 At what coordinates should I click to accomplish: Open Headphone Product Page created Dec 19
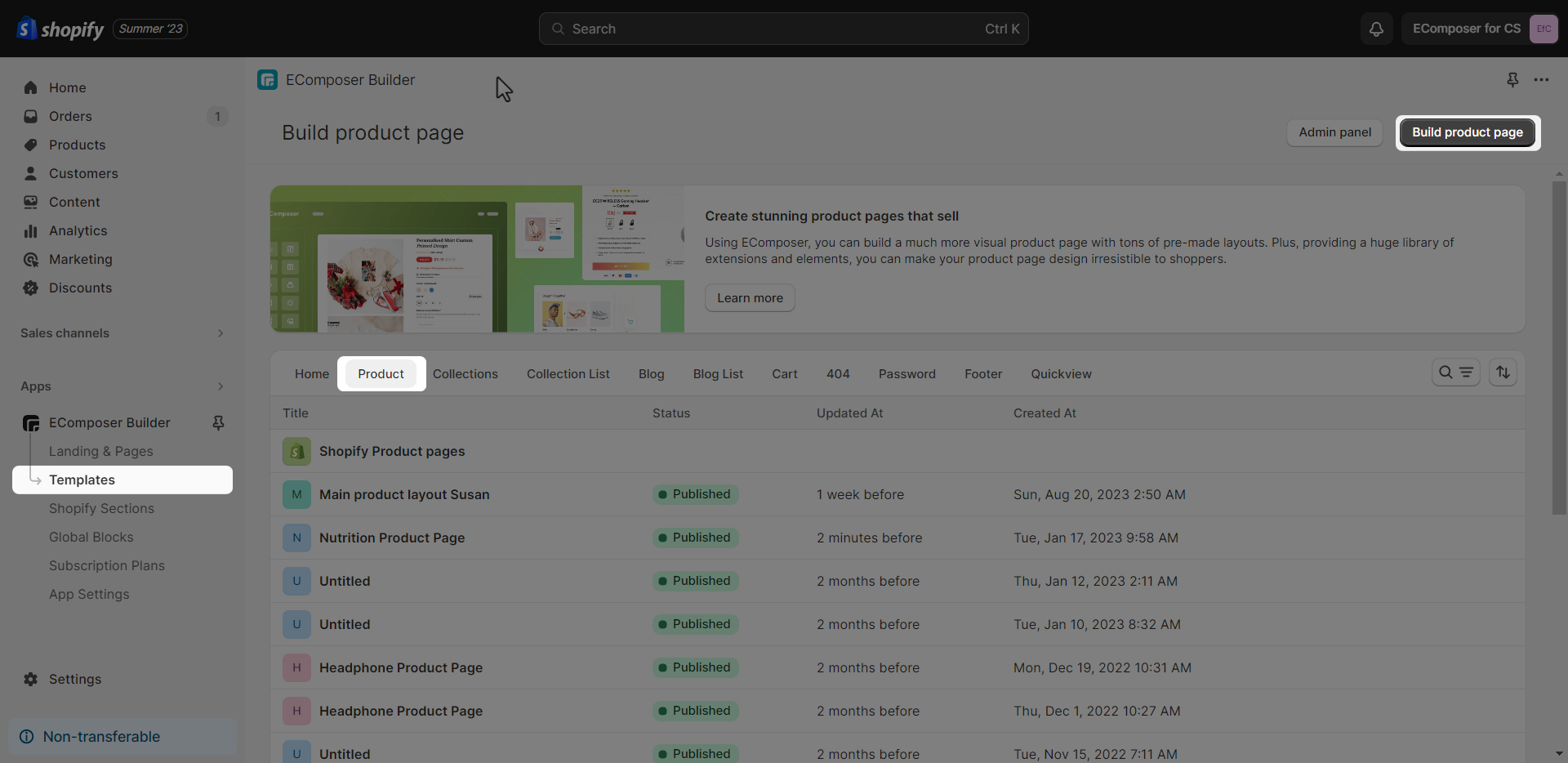point(401,667)
